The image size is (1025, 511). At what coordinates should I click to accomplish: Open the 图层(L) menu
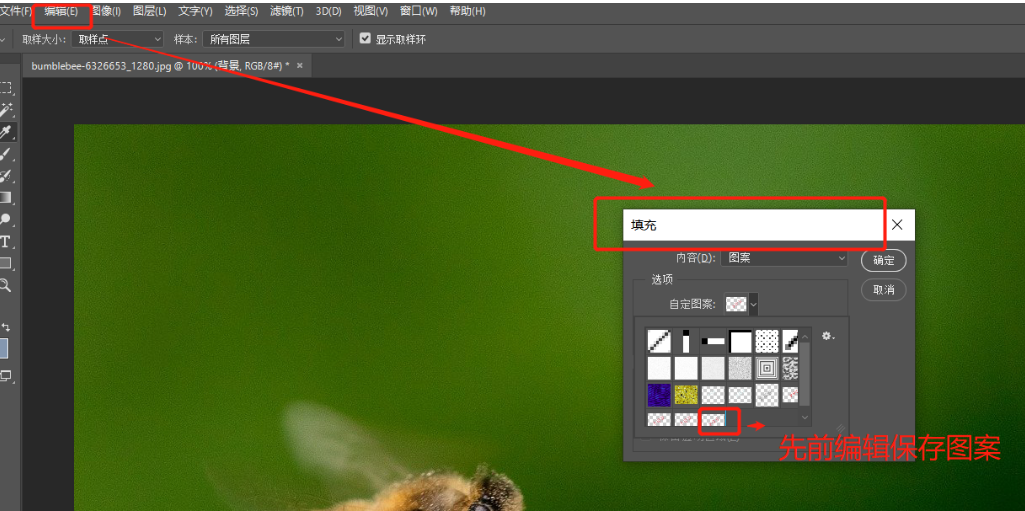[150, 11]
